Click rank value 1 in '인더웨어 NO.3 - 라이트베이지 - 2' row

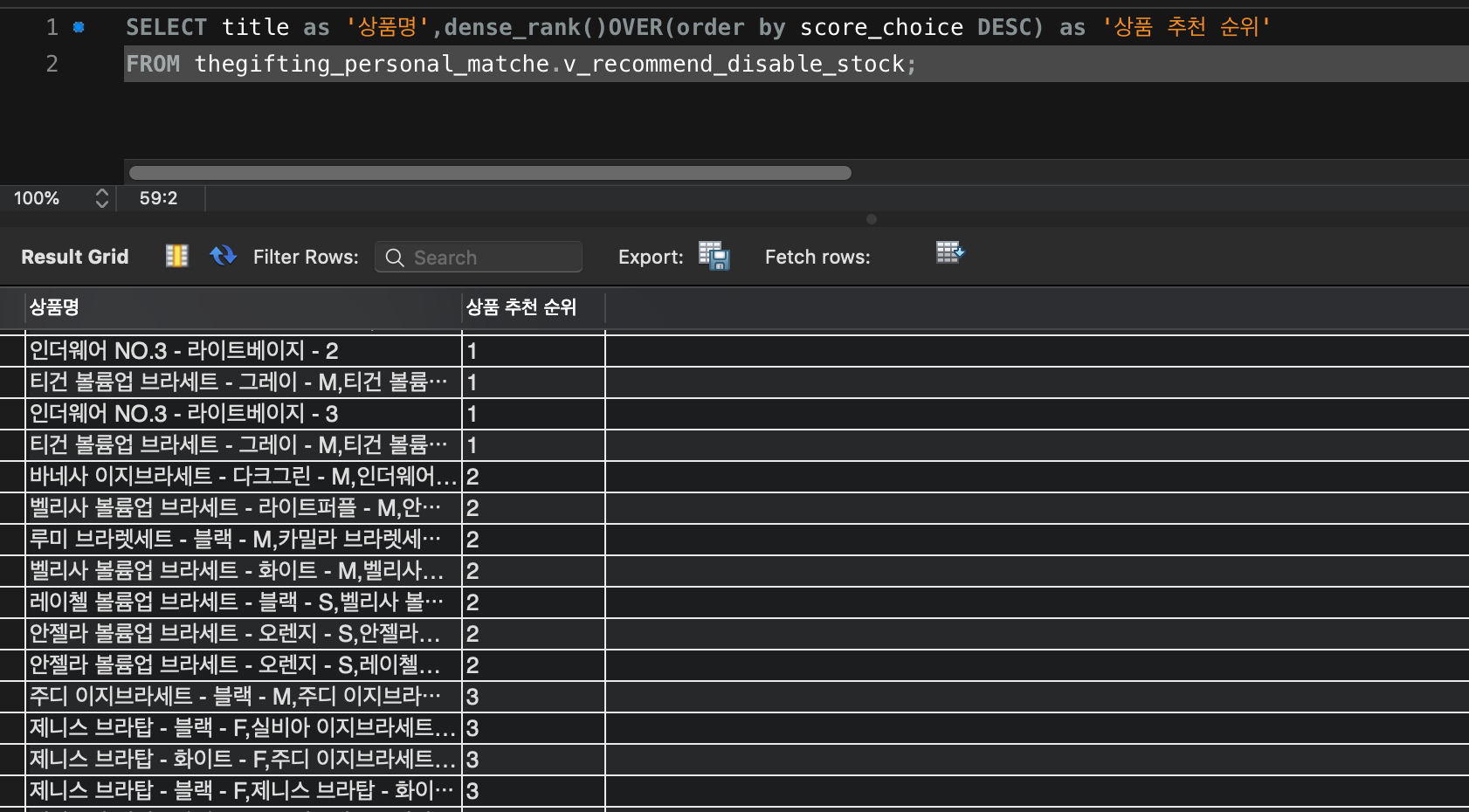(534, 351)
